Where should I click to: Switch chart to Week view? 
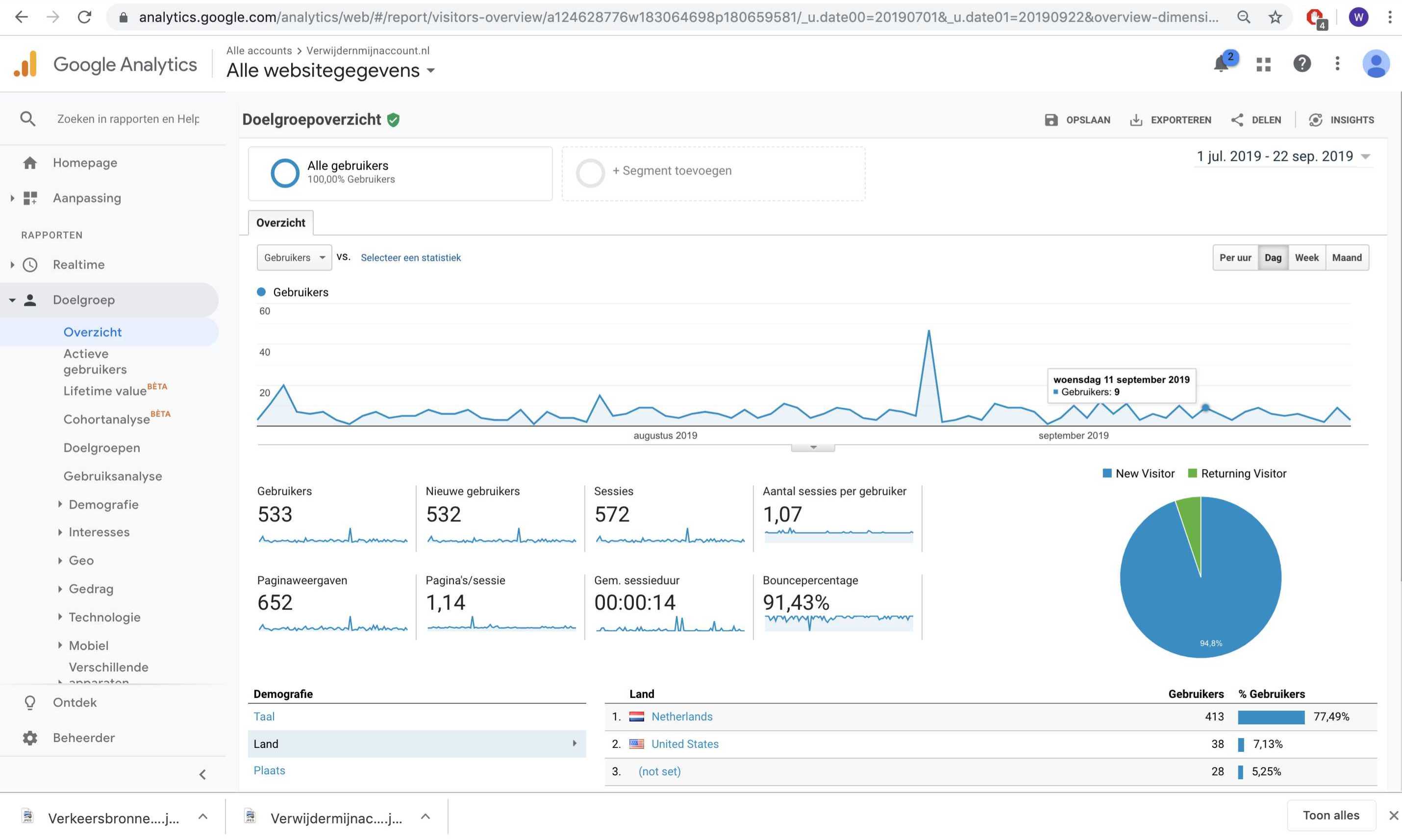1306,258
